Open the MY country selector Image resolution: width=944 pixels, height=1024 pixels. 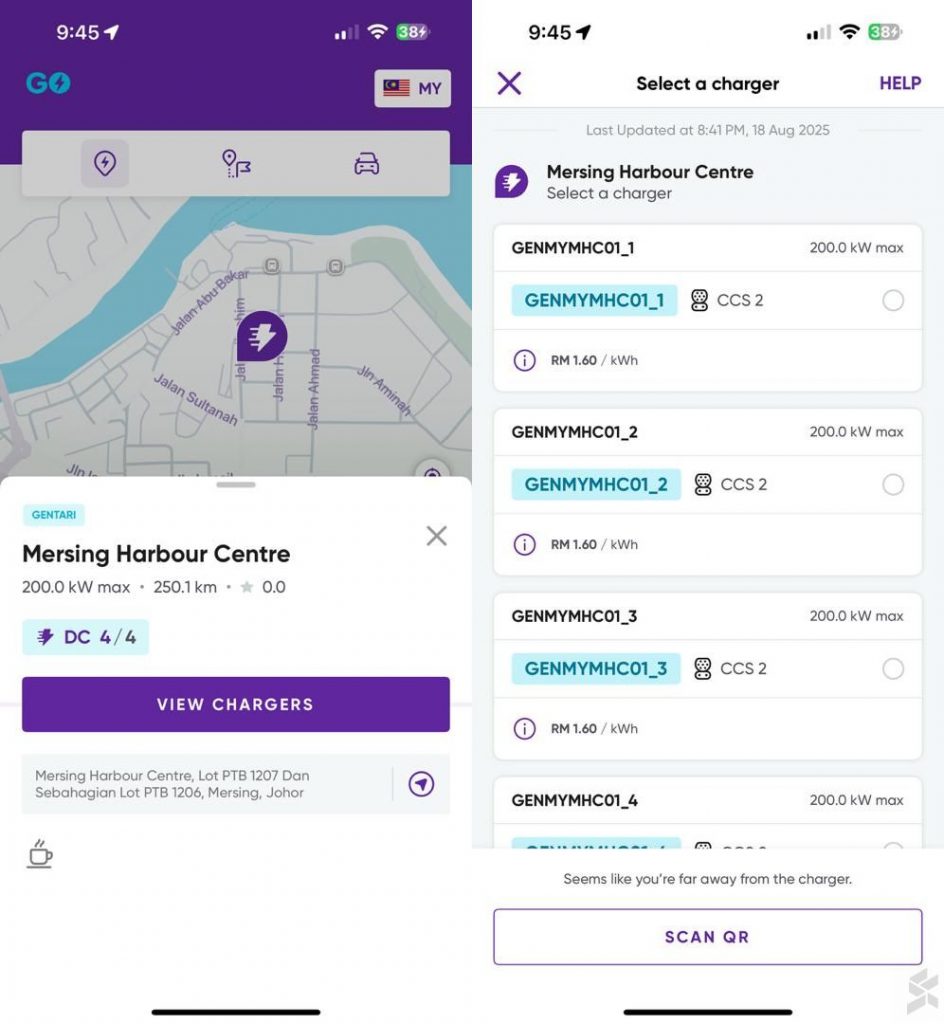[412, 88]
